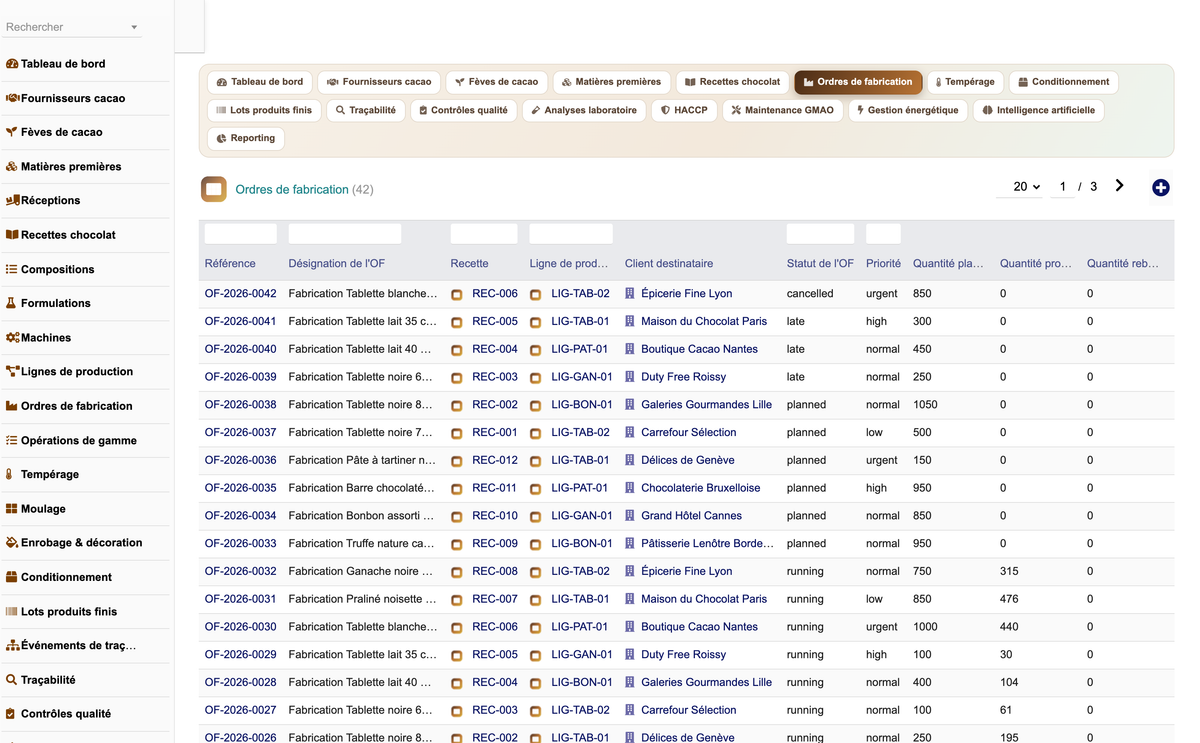Open Matières premières tab
The width and height of the screenshot is (1200, 743).
611,82
